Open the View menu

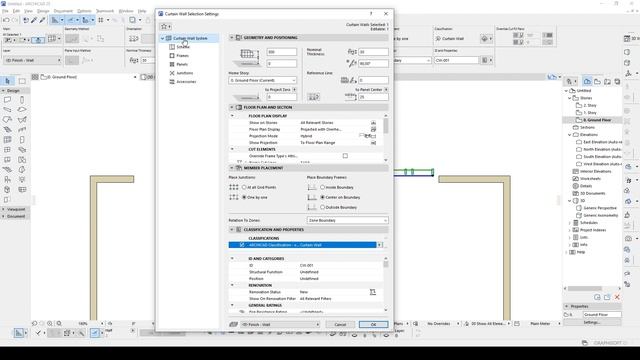pyautogui.click(x=28, y=11)
